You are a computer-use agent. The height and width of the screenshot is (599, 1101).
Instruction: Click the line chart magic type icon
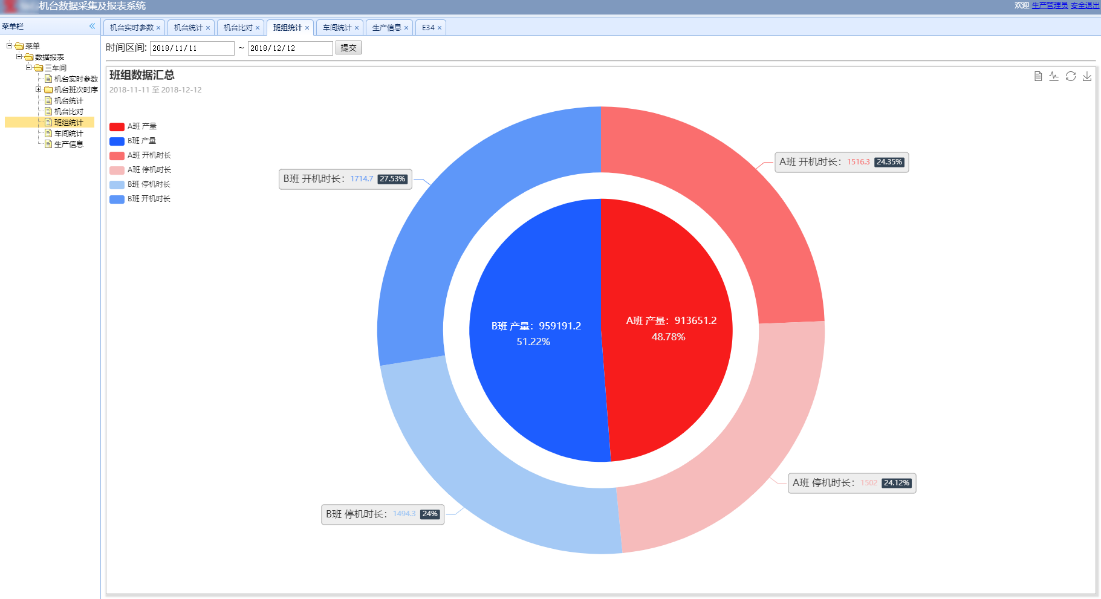[x=1054, y=76]
